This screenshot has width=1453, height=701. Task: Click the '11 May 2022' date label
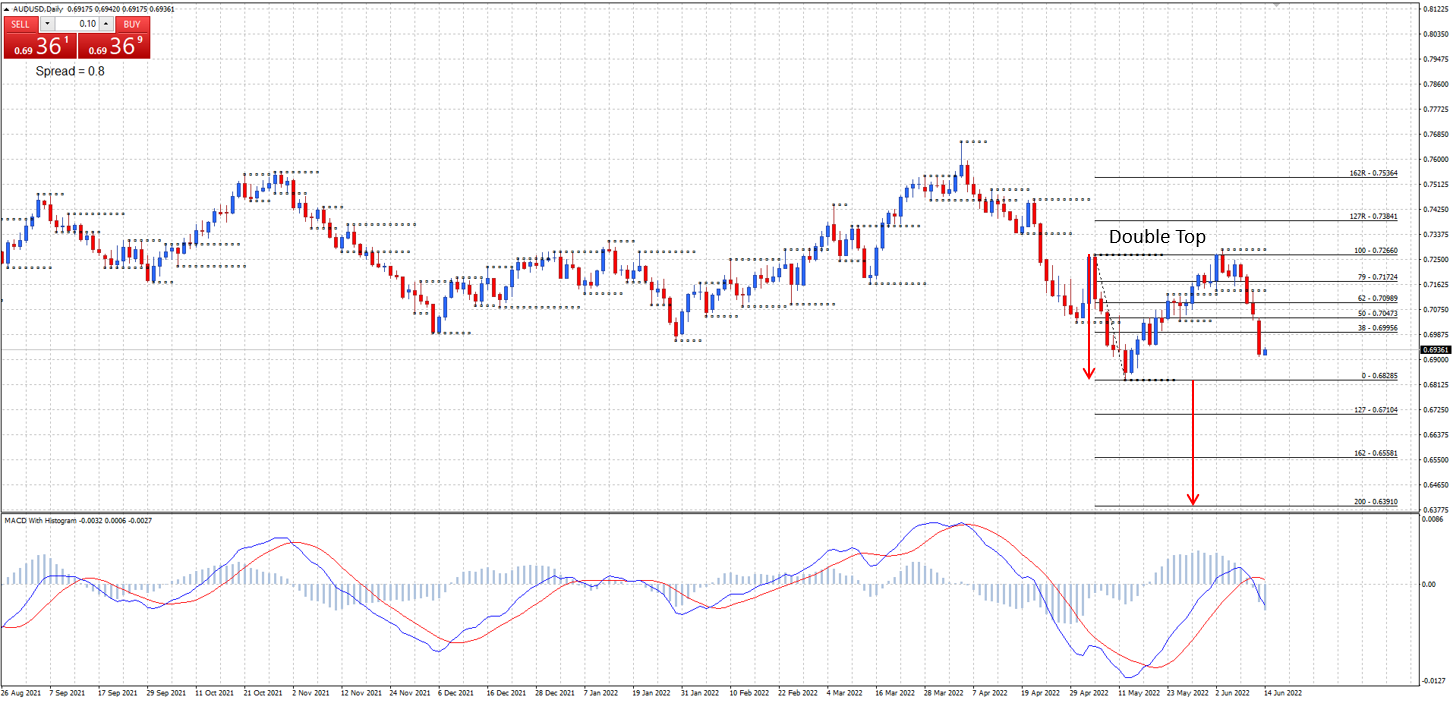(1138, 692)
